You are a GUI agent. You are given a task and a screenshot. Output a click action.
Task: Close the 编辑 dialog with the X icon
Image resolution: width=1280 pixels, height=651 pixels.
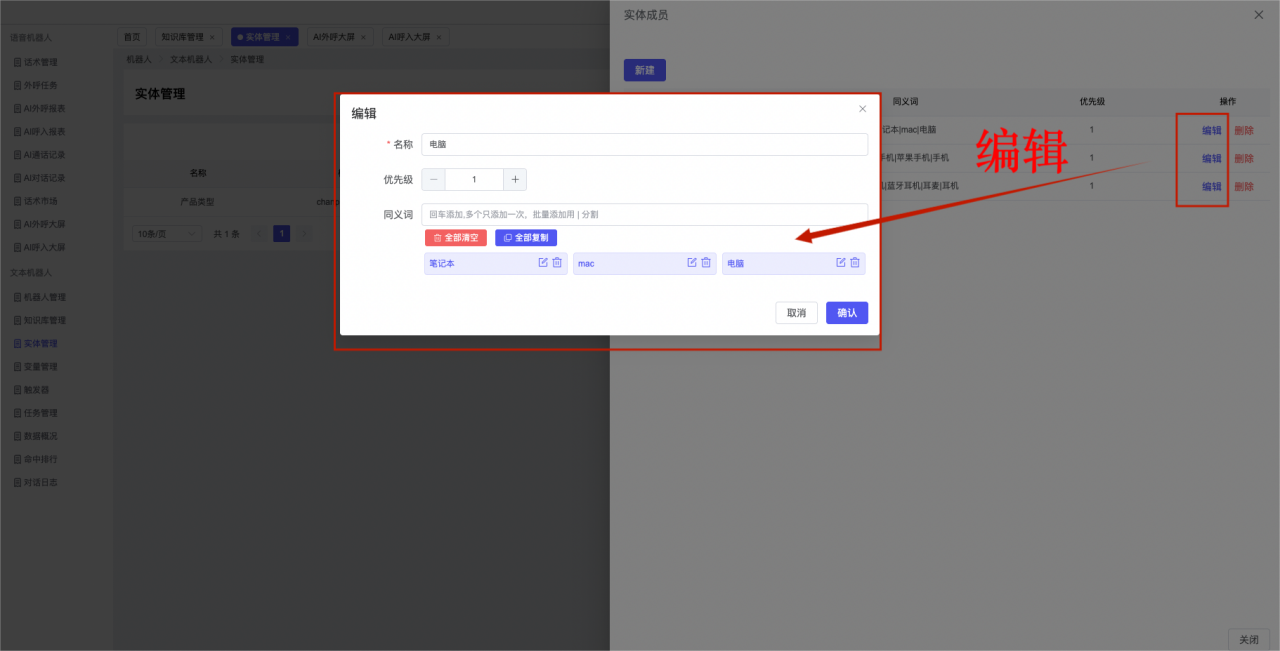point(862,109)
